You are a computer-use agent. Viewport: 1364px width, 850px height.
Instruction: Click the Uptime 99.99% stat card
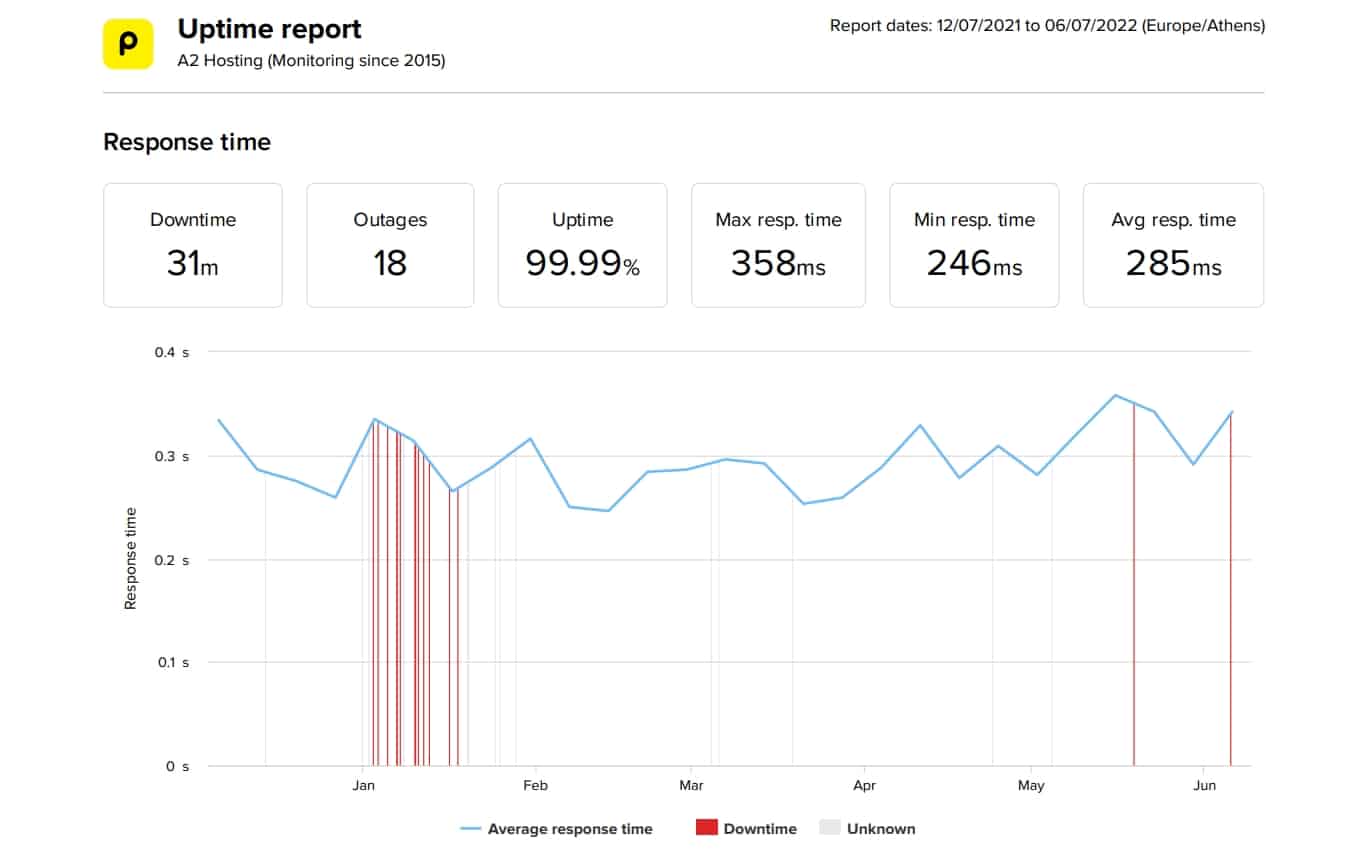point(583,245)
